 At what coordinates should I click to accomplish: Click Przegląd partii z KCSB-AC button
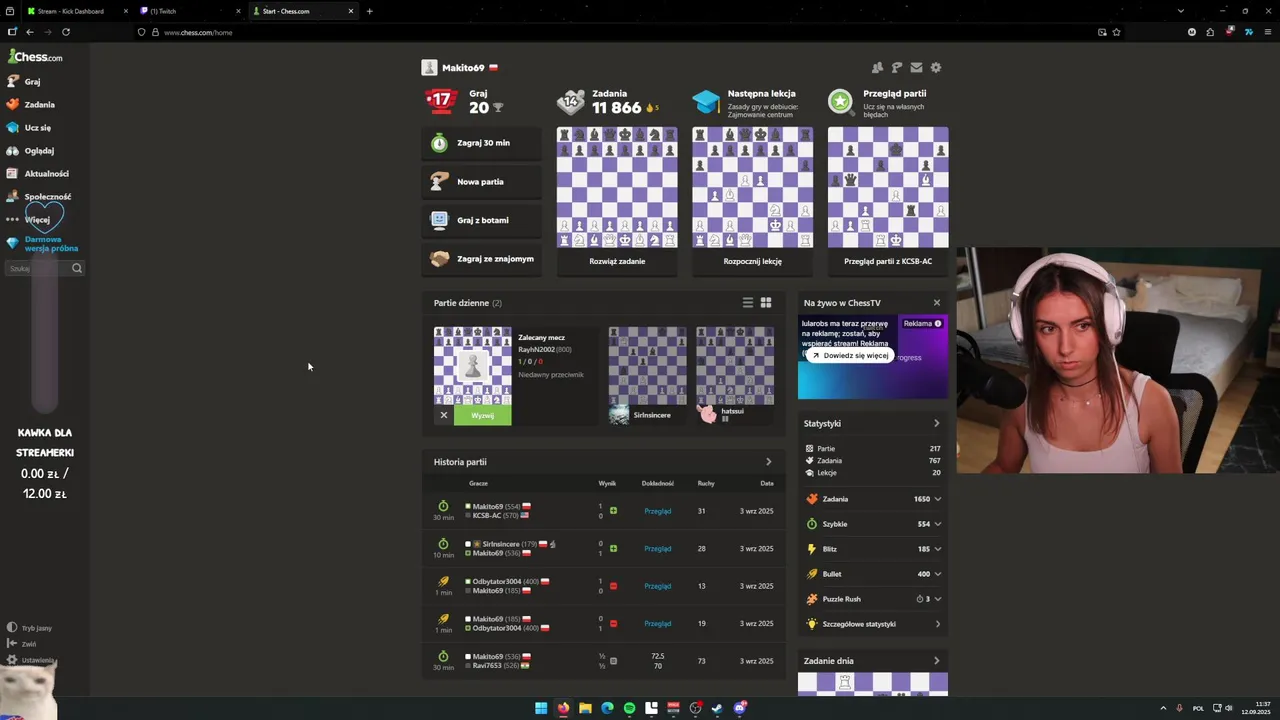coord(888,261)
